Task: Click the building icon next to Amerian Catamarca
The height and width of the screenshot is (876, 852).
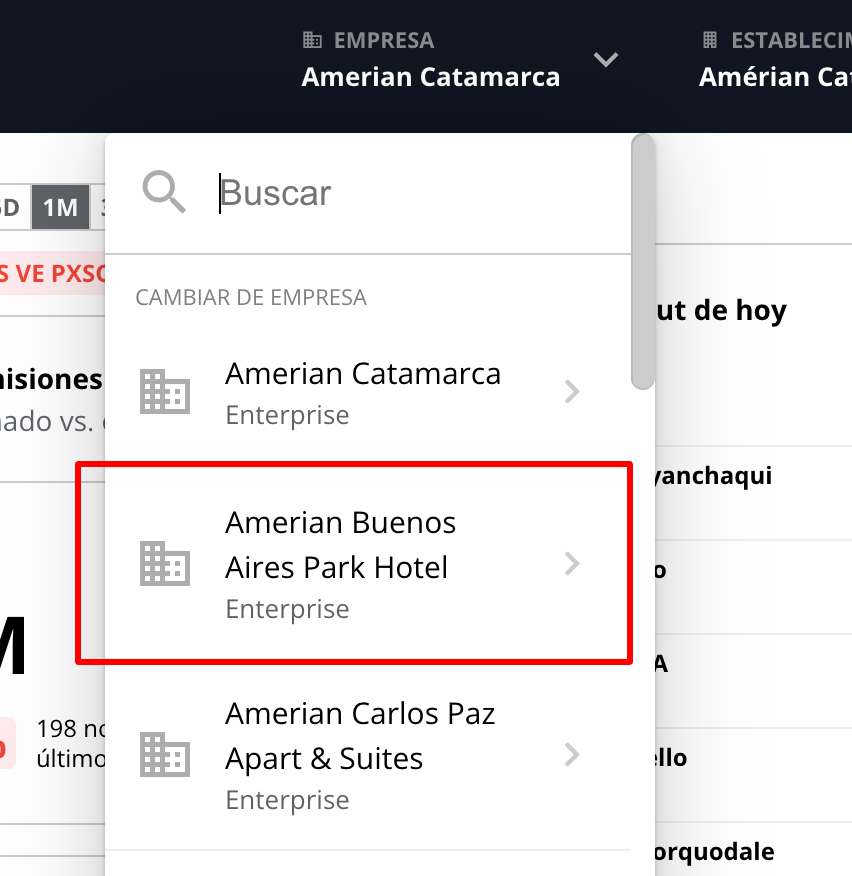Action: coord(165,392)
